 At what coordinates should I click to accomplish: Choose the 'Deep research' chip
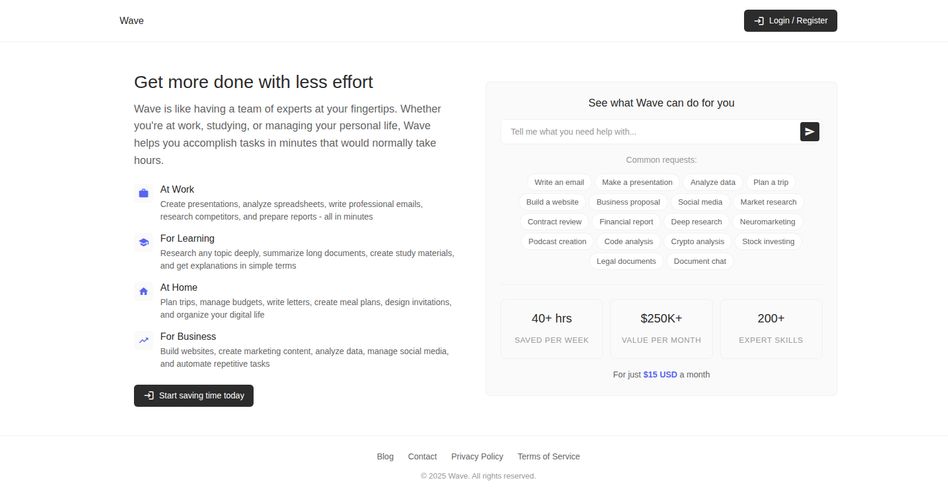[x=696, y=222]
